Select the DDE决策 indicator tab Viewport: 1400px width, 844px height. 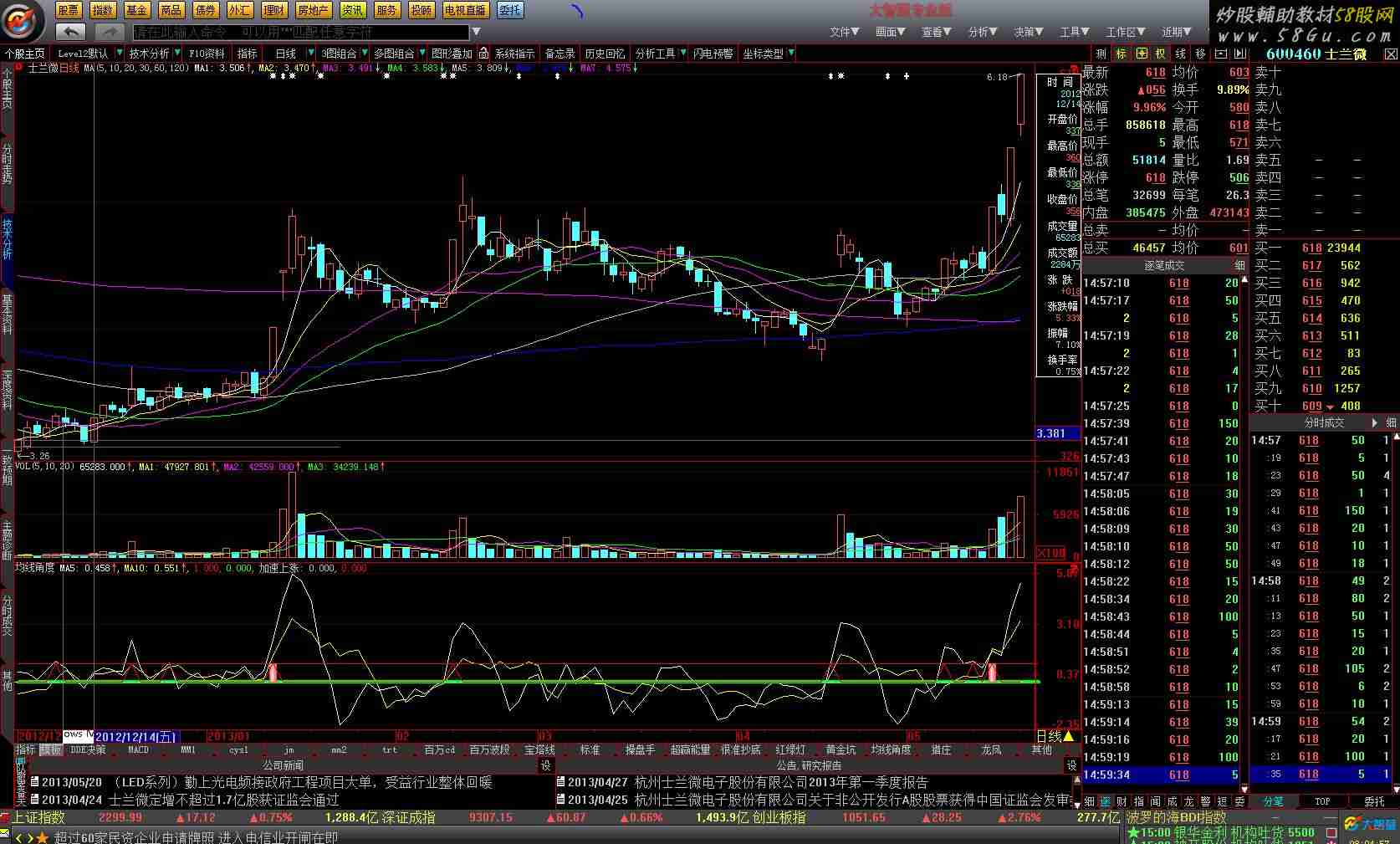89,749
